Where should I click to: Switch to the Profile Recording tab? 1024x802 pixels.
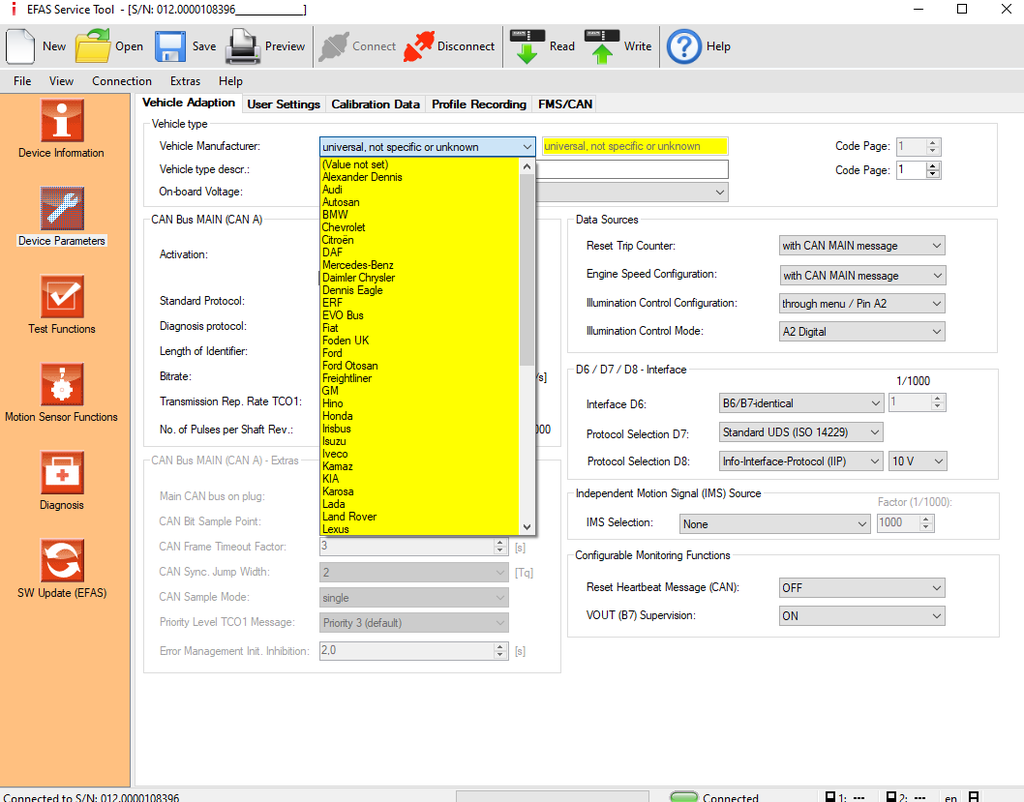[x=479, y=104]
